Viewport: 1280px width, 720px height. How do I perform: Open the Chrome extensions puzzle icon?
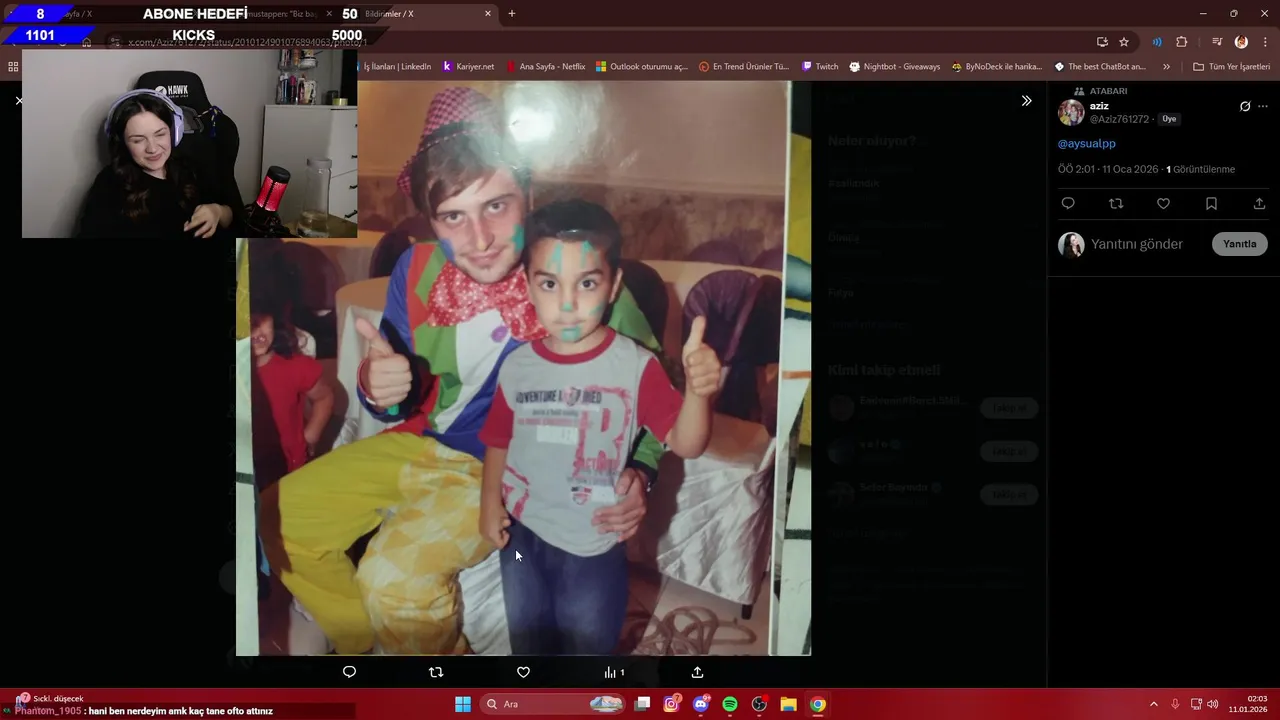[1182, 42]
